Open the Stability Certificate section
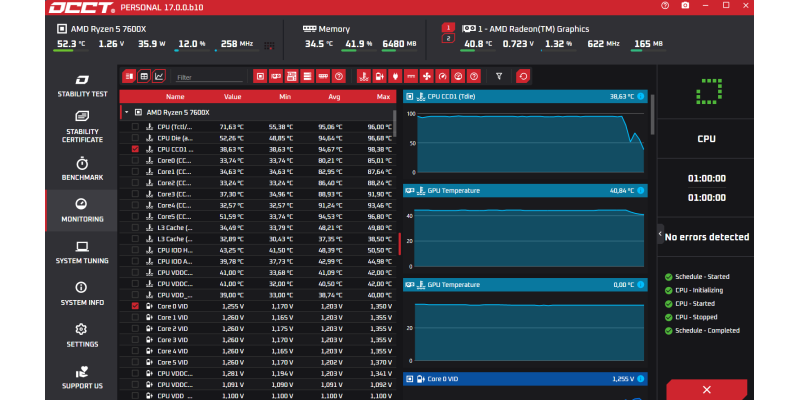 82,128
